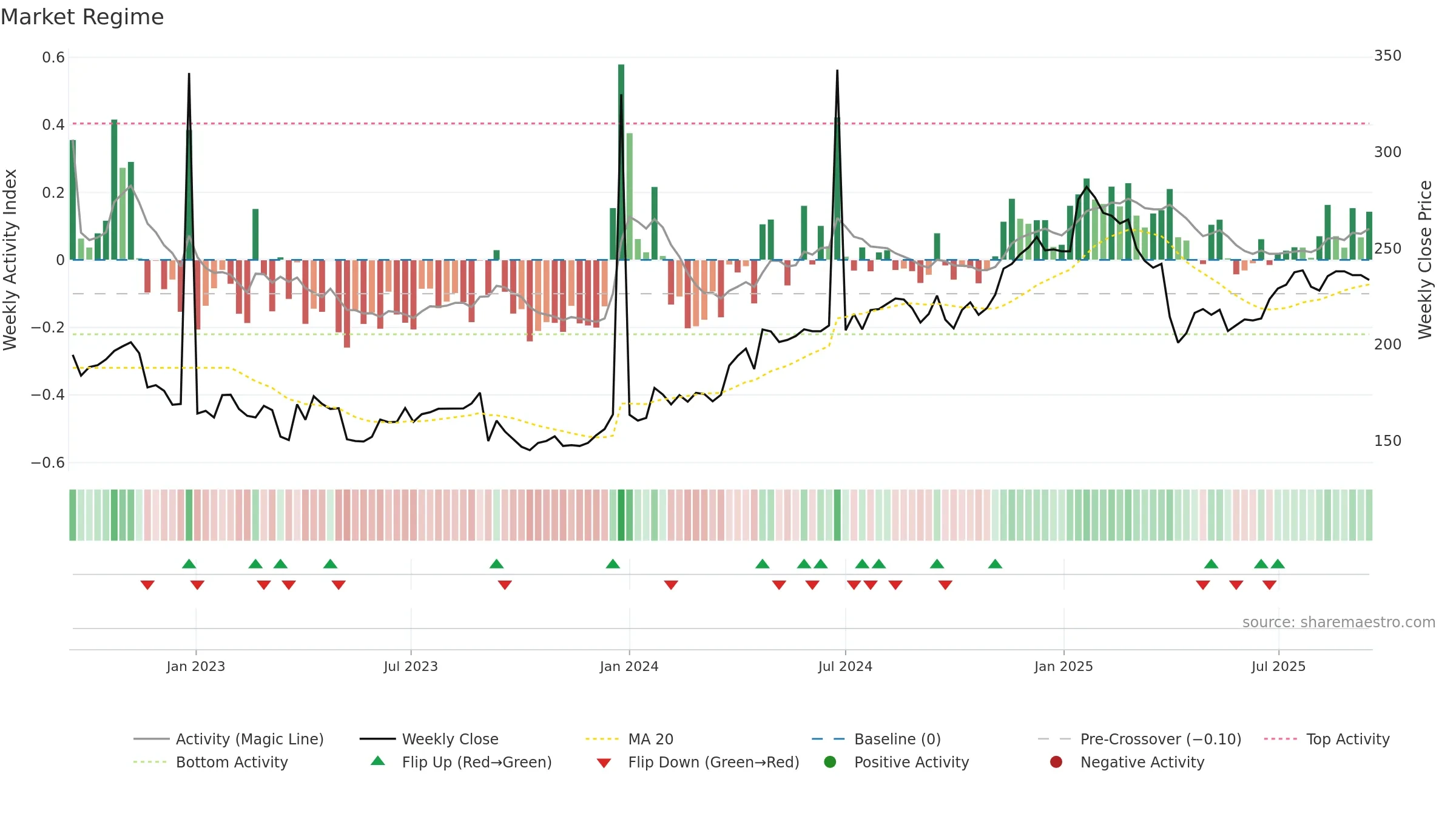The width and height of the screenshot is (1456, 819).
Task: Toggle Bottom Activity legend entry
Action: click(211, 762)
